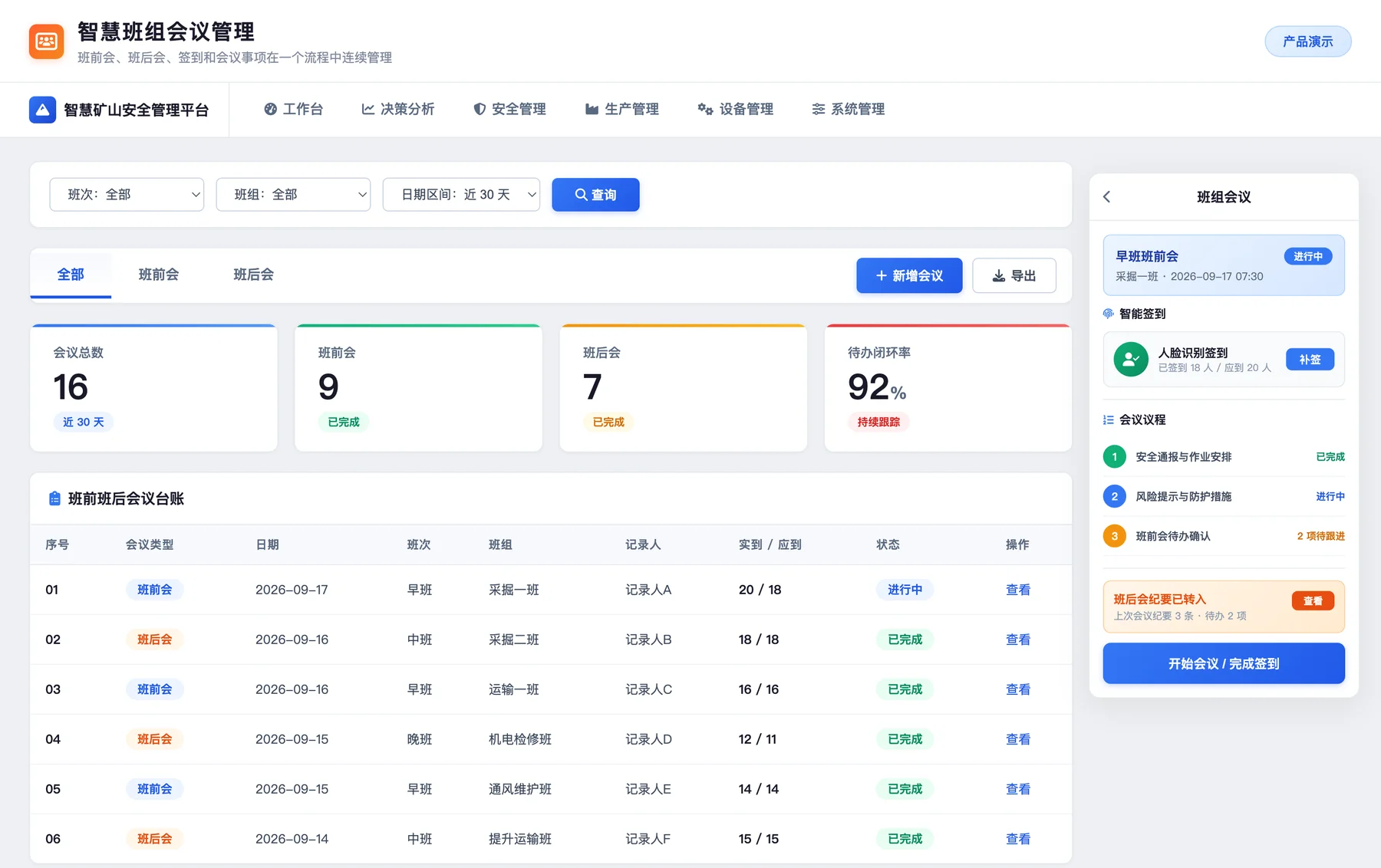Expand the 班次 全部 dropdown

(x=127, y=195)
